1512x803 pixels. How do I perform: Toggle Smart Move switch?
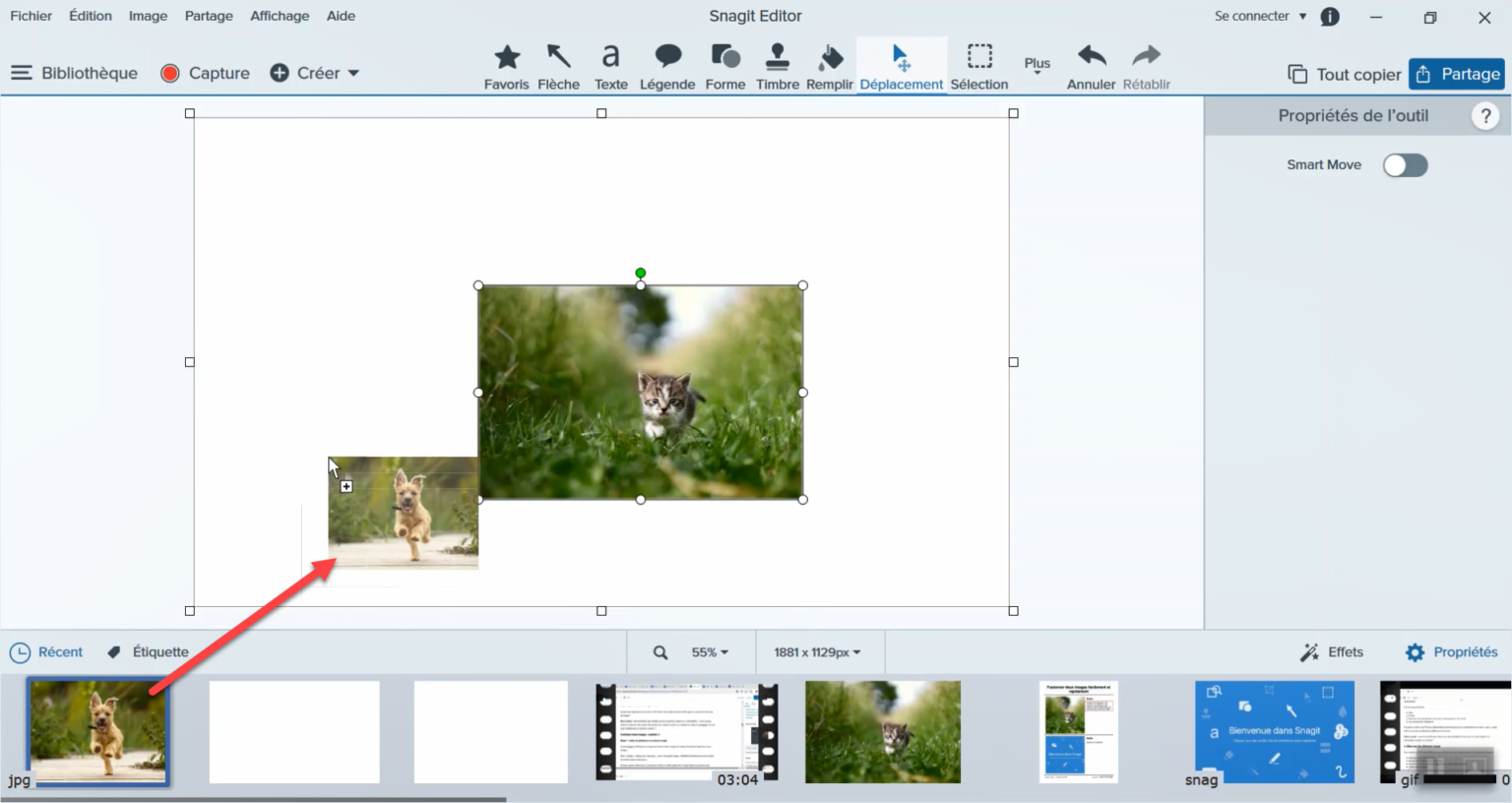[1405, 165]
